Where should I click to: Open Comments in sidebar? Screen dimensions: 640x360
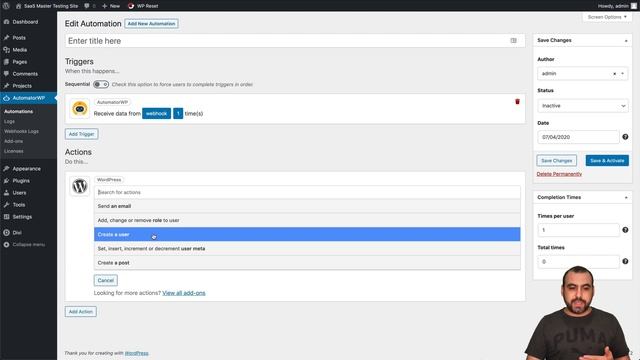[25, 74]
